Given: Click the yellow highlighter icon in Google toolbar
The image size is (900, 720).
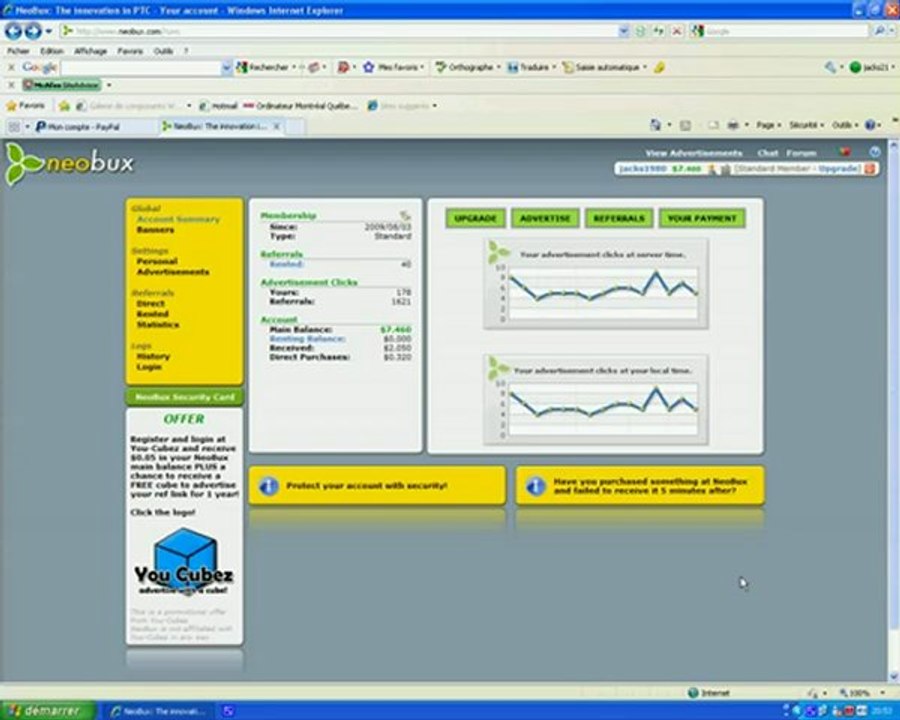Looking at the screenshot, I should pyautogui.click(x=659, y=68).
